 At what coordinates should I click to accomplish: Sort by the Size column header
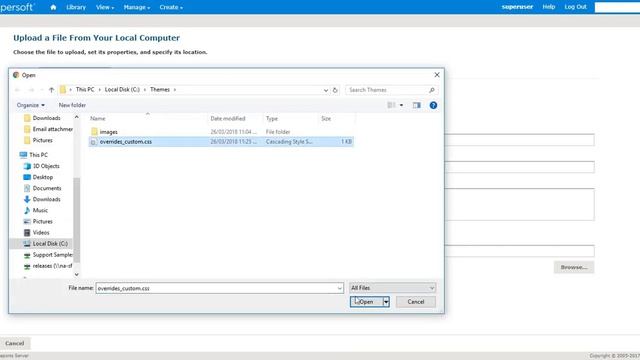click(x=326, y=118)
